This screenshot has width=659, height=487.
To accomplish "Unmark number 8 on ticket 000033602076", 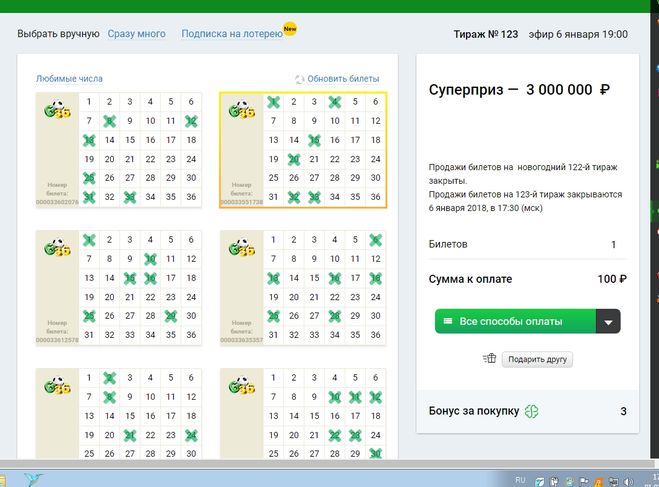I will (x=109, y=121).
